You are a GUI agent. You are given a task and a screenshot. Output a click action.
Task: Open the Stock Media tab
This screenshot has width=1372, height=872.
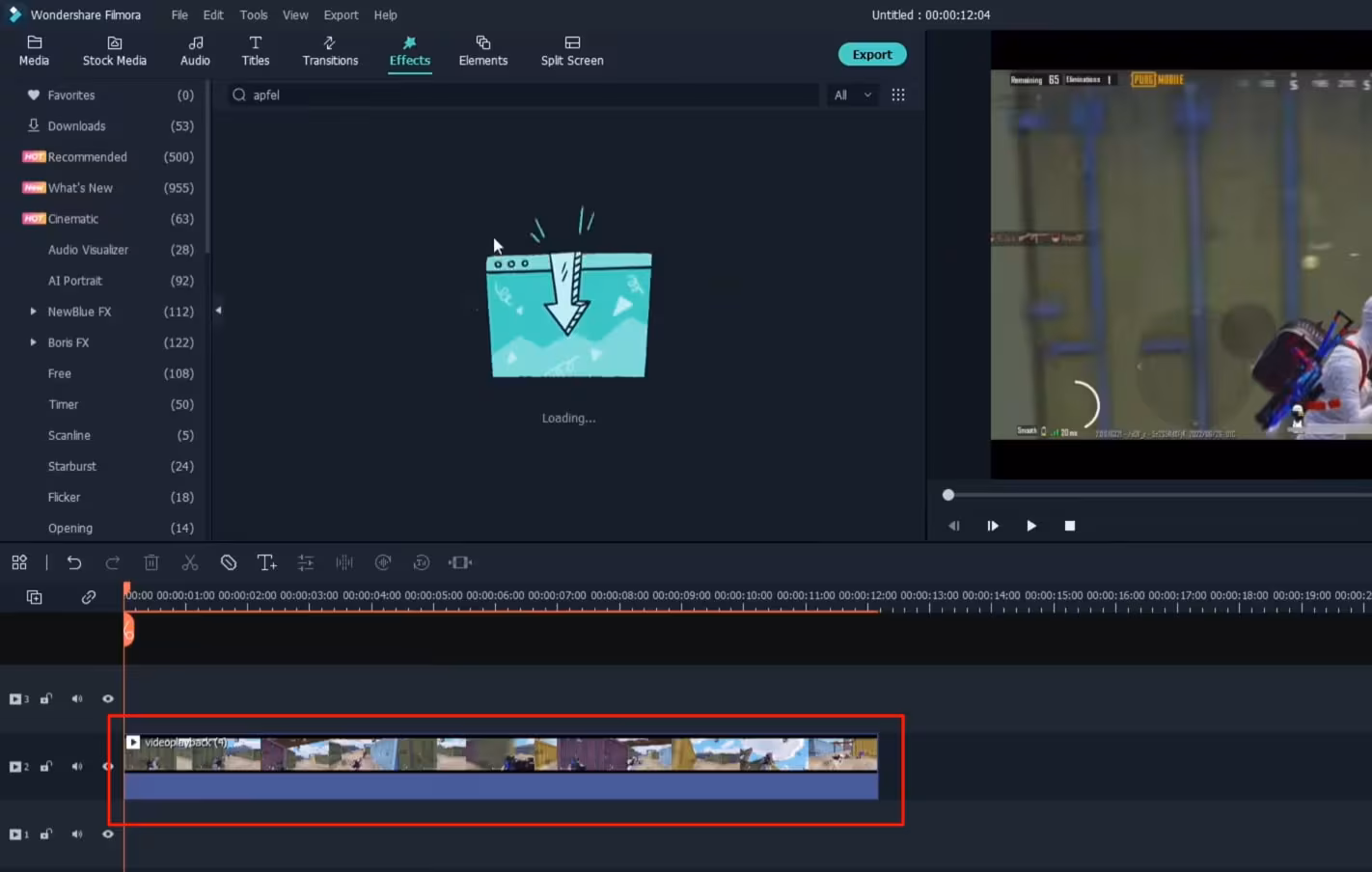coord(115,51)
